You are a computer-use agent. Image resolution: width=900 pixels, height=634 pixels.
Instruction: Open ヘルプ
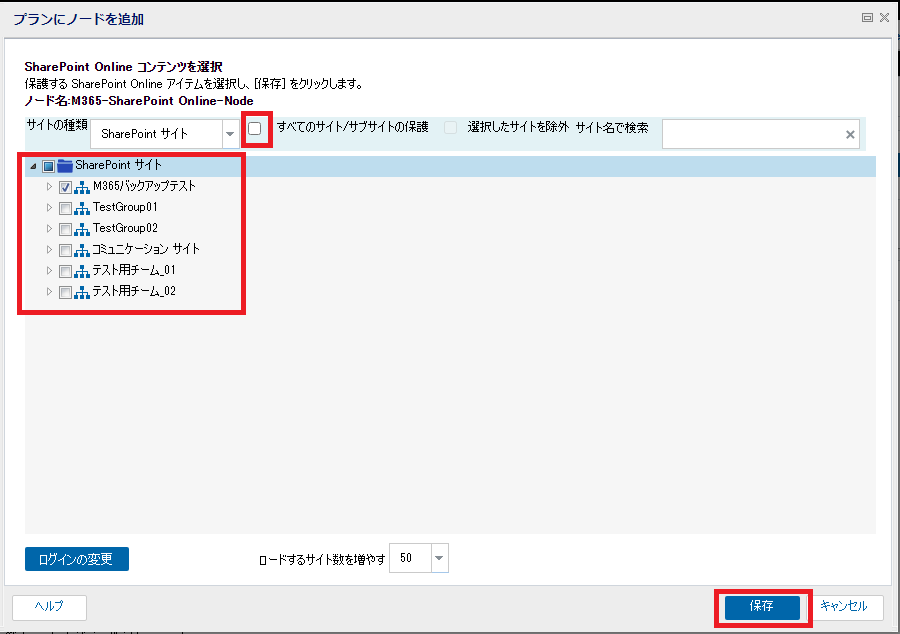tap(49, 607)
